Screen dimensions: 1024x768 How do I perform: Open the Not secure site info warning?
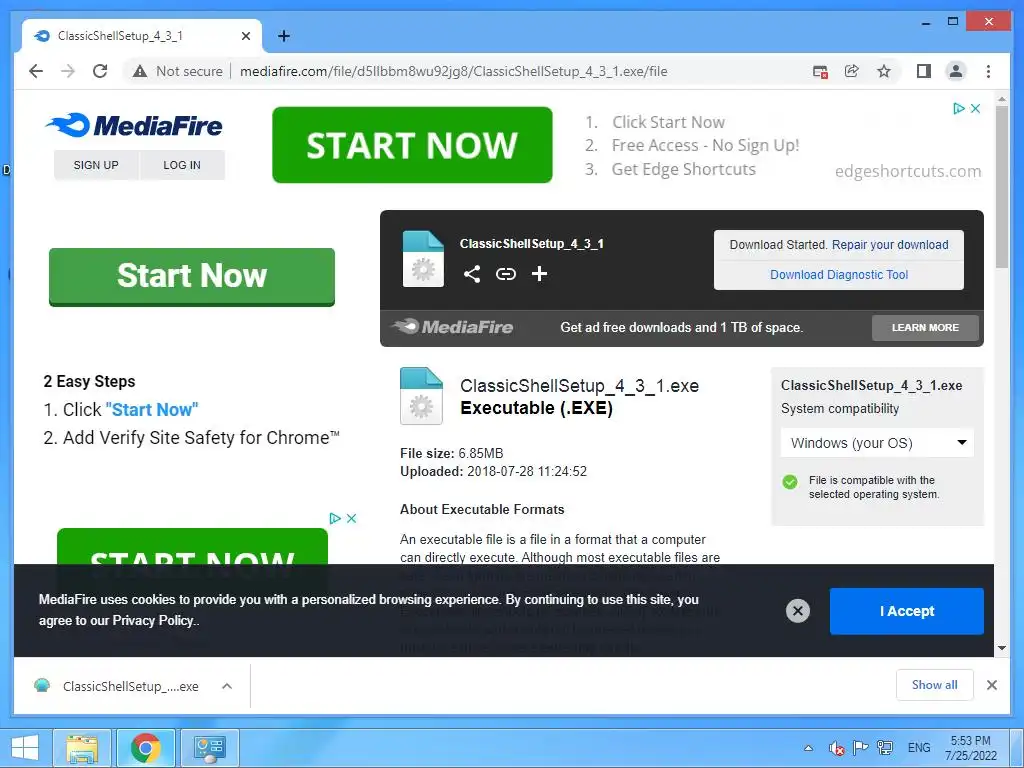coord(178,71)
